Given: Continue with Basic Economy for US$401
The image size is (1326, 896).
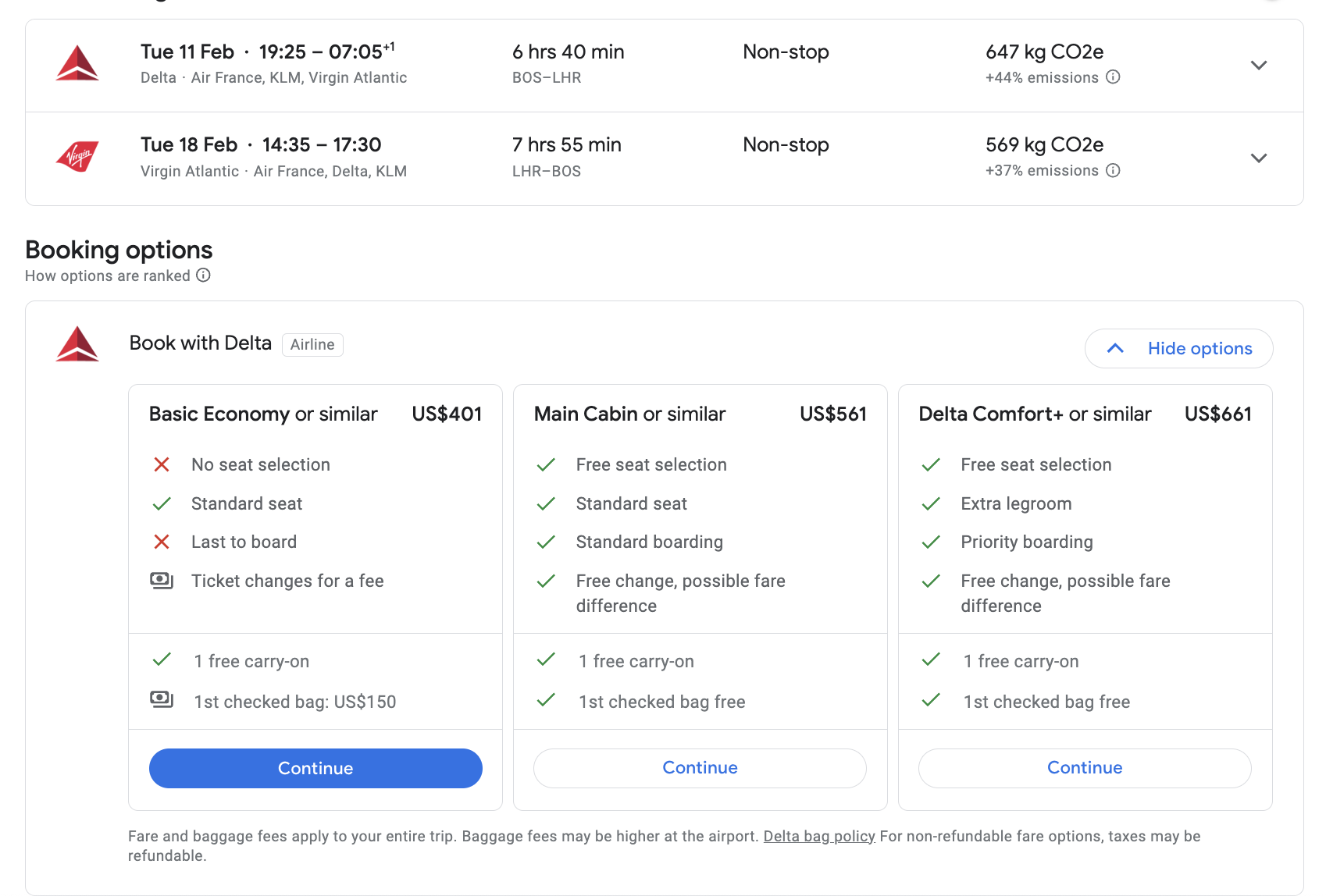Looking at the screenshot, I should click(x=315, y=768).
